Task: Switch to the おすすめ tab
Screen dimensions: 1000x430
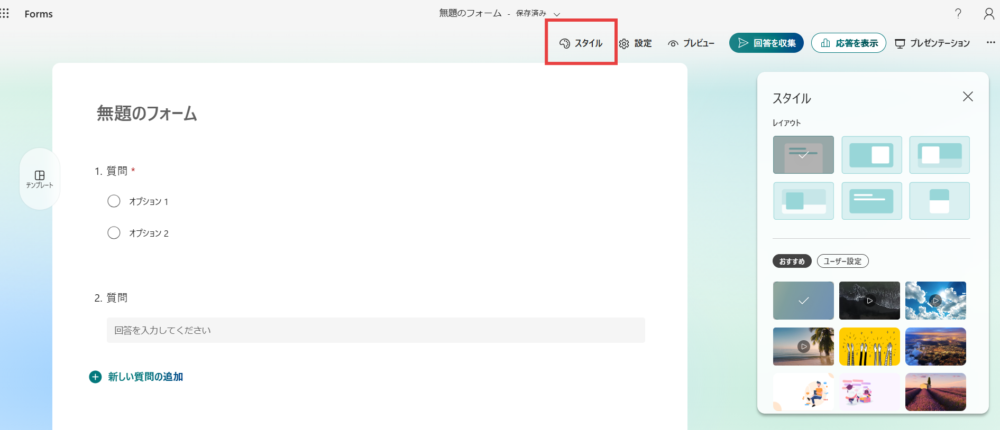Action: pos(792,261)
